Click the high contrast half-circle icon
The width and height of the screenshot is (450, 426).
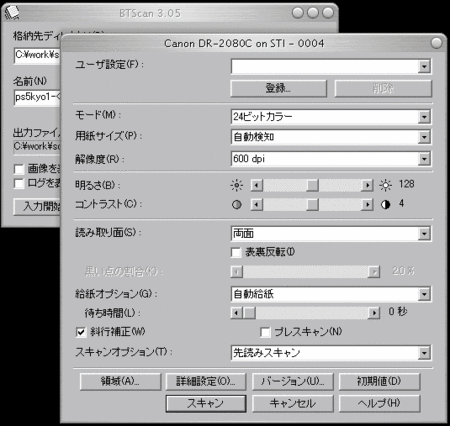tap(385, 204)
